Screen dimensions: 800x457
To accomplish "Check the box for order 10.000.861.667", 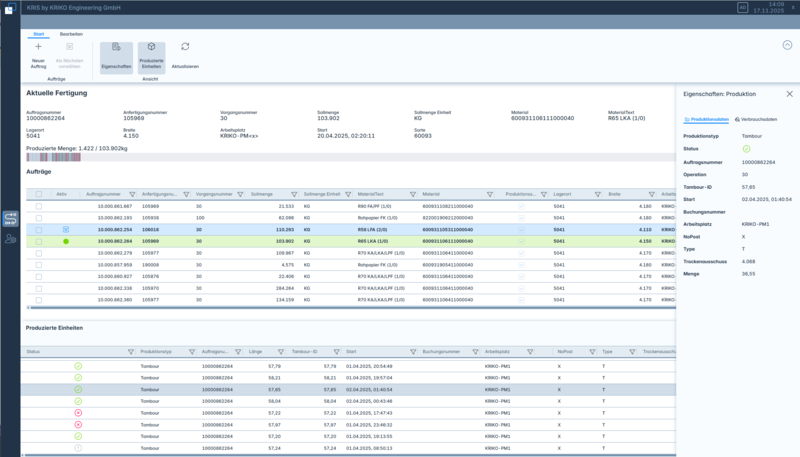I will 39,206.
